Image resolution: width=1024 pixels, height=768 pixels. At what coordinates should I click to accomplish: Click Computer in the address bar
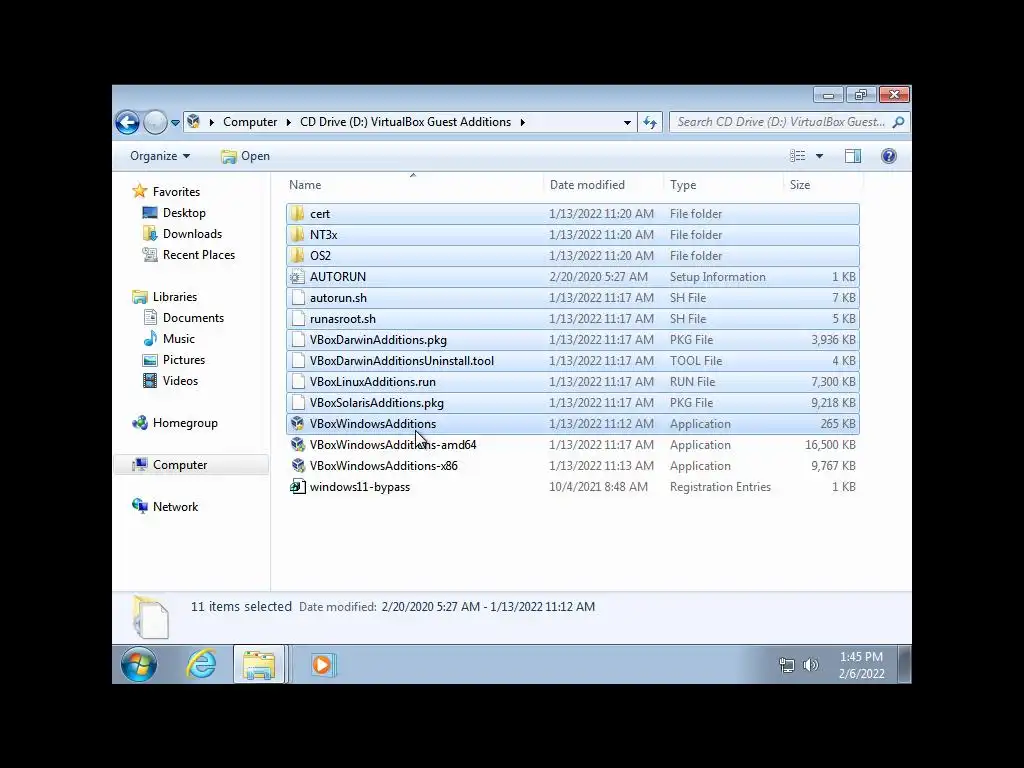click(x=250, y=122)
